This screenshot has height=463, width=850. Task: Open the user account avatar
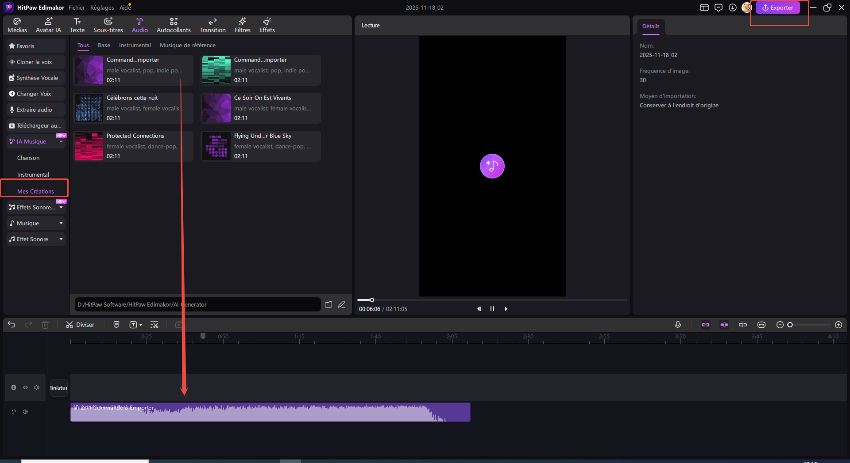[746, 8]
